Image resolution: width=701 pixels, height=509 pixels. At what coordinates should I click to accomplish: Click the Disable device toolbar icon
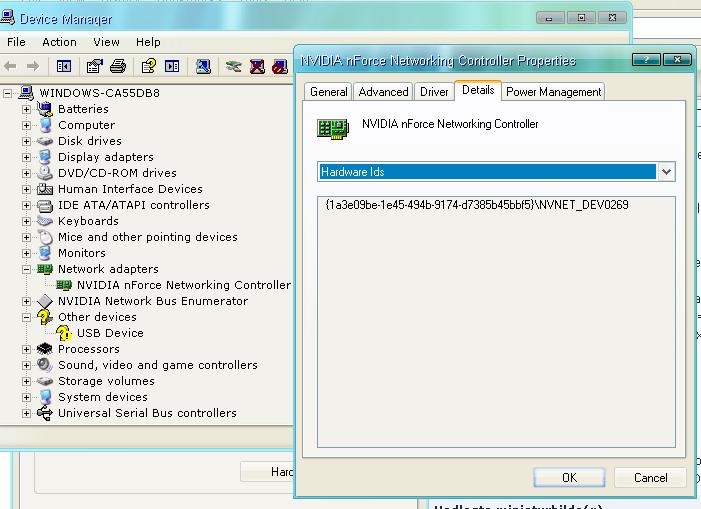280,67
